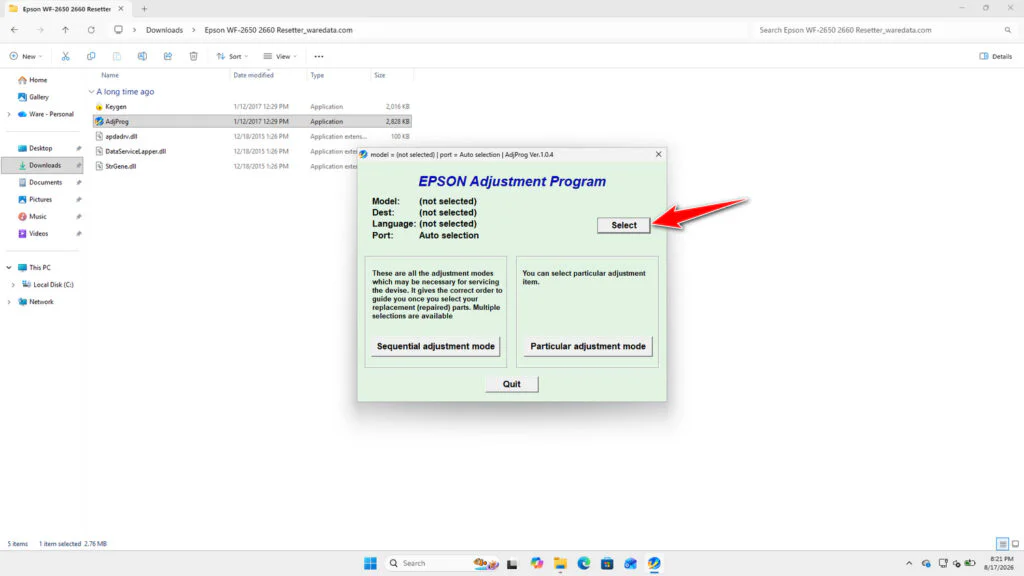Select Gallery in navigation pane
The height and width of the screenshot is (576, 1024).
(33, 97)
